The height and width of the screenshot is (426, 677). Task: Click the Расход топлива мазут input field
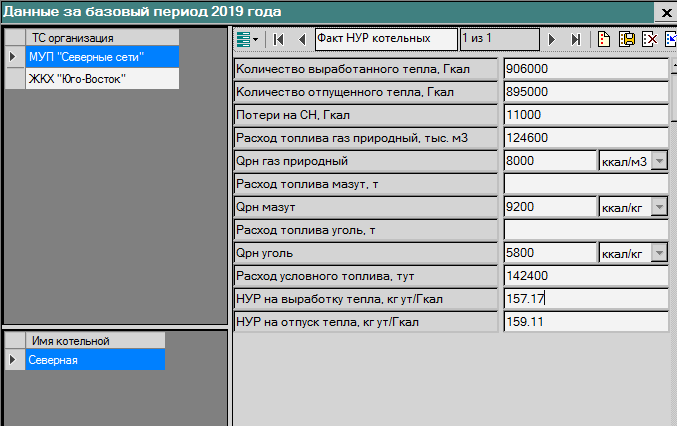[585, 184]
